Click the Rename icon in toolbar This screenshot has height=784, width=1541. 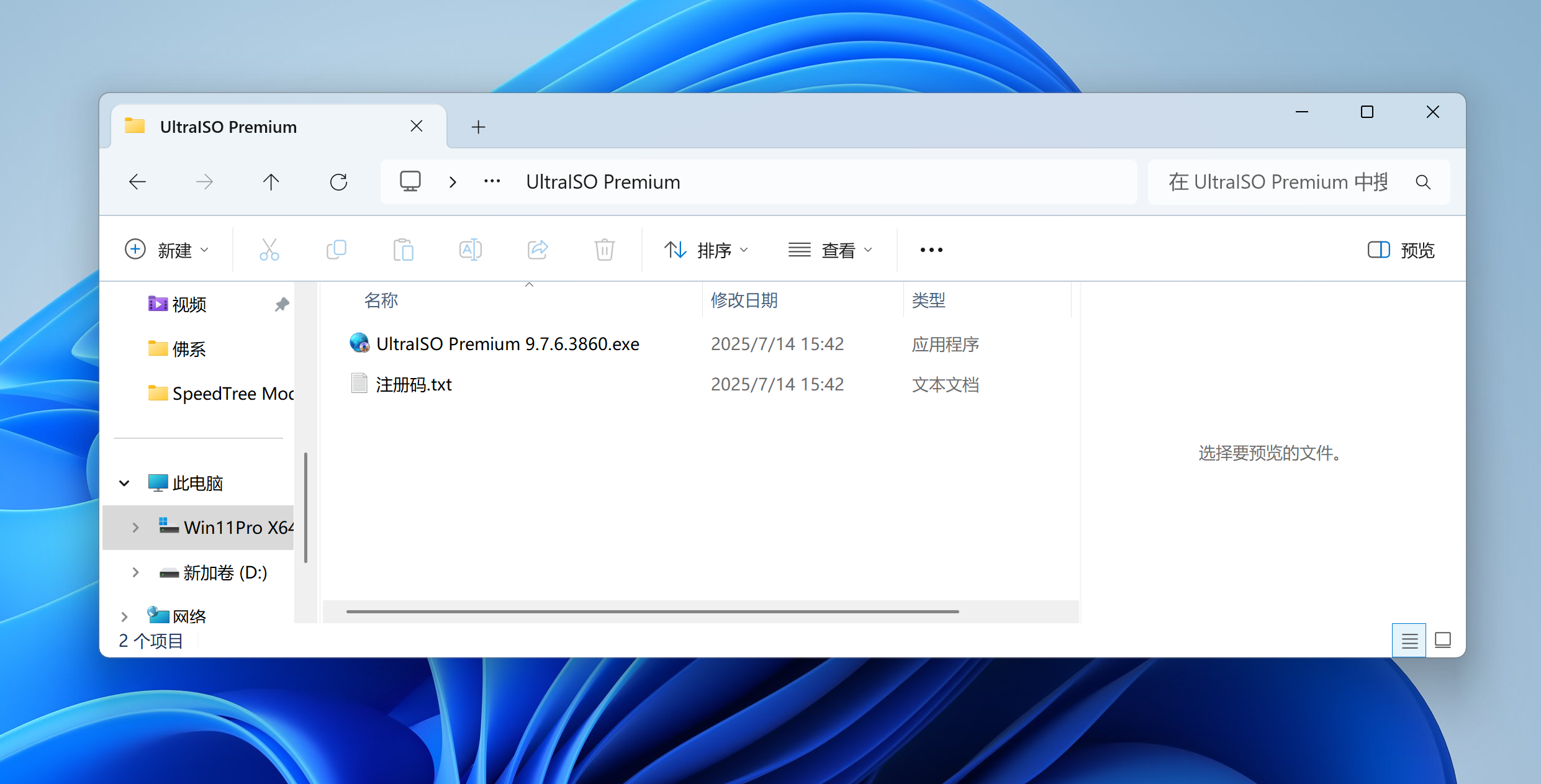[x=470, y=250]
